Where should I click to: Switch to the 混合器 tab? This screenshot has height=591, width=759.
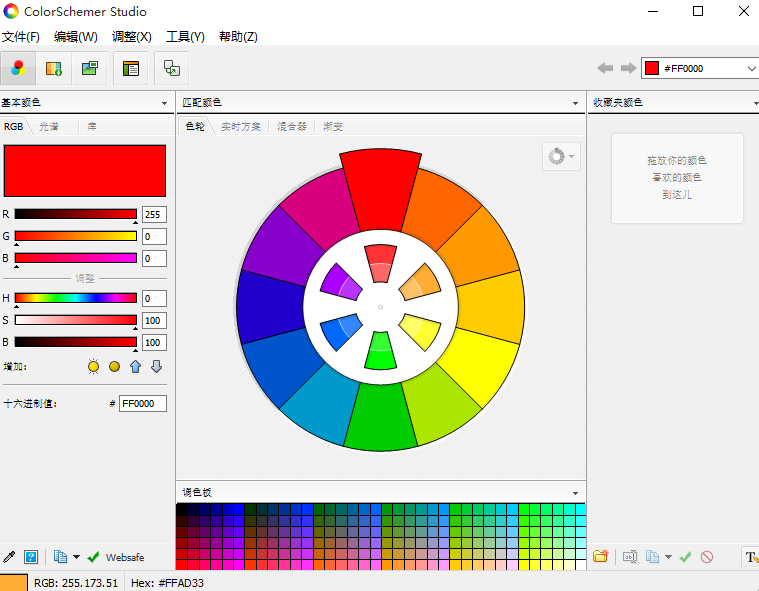click(x=292, y=127)
